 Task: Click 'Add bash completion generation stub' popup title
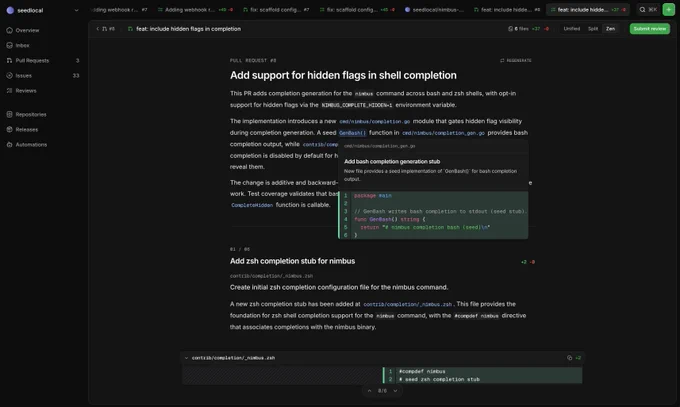click(x=392, y=161)
